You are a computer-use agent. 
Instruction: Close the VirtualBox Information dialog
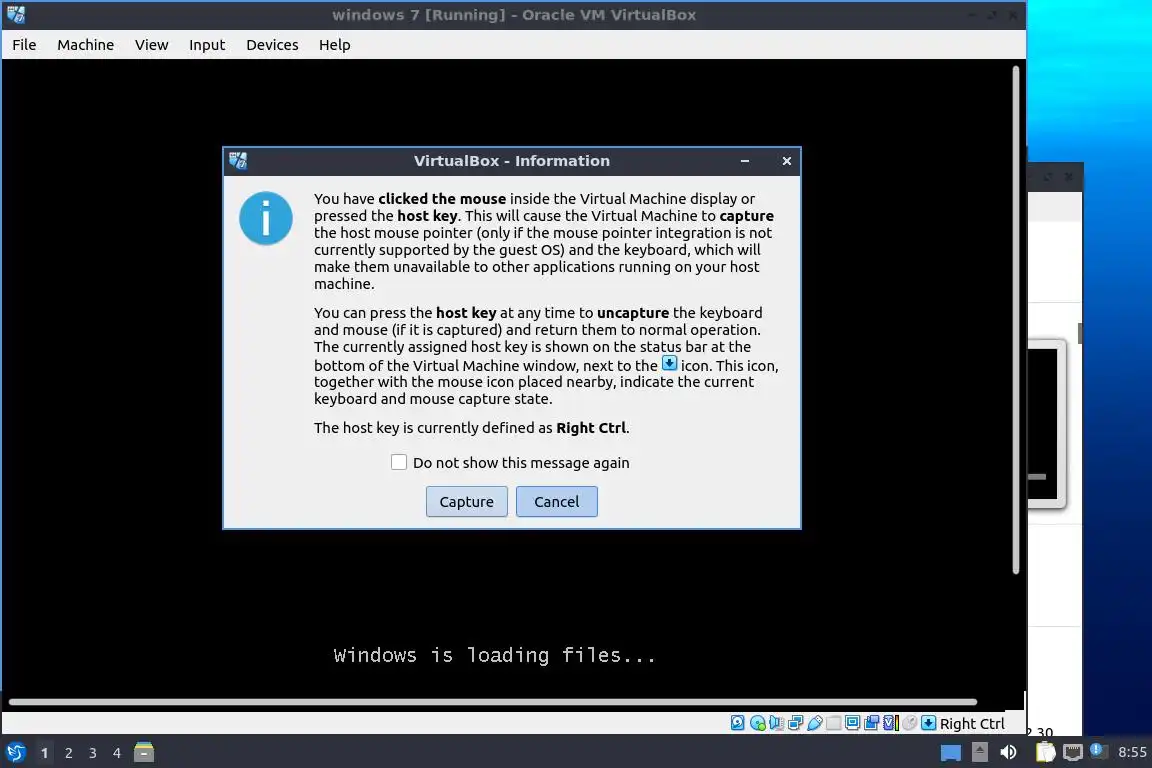coord(787,161)
